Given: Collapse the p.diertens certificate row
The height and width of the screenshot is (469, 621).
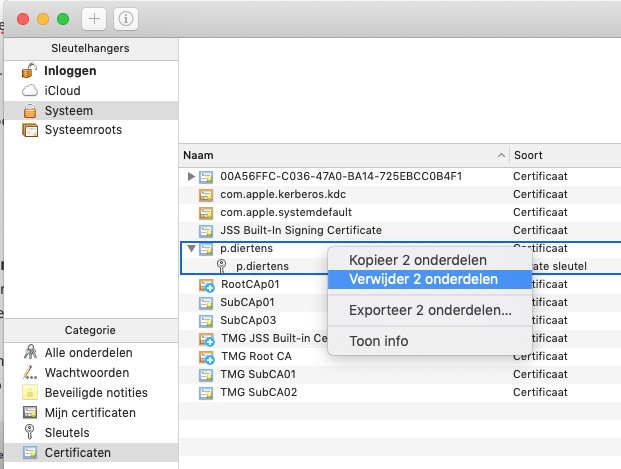Looking at the screenshot, I should pos(191,249).
